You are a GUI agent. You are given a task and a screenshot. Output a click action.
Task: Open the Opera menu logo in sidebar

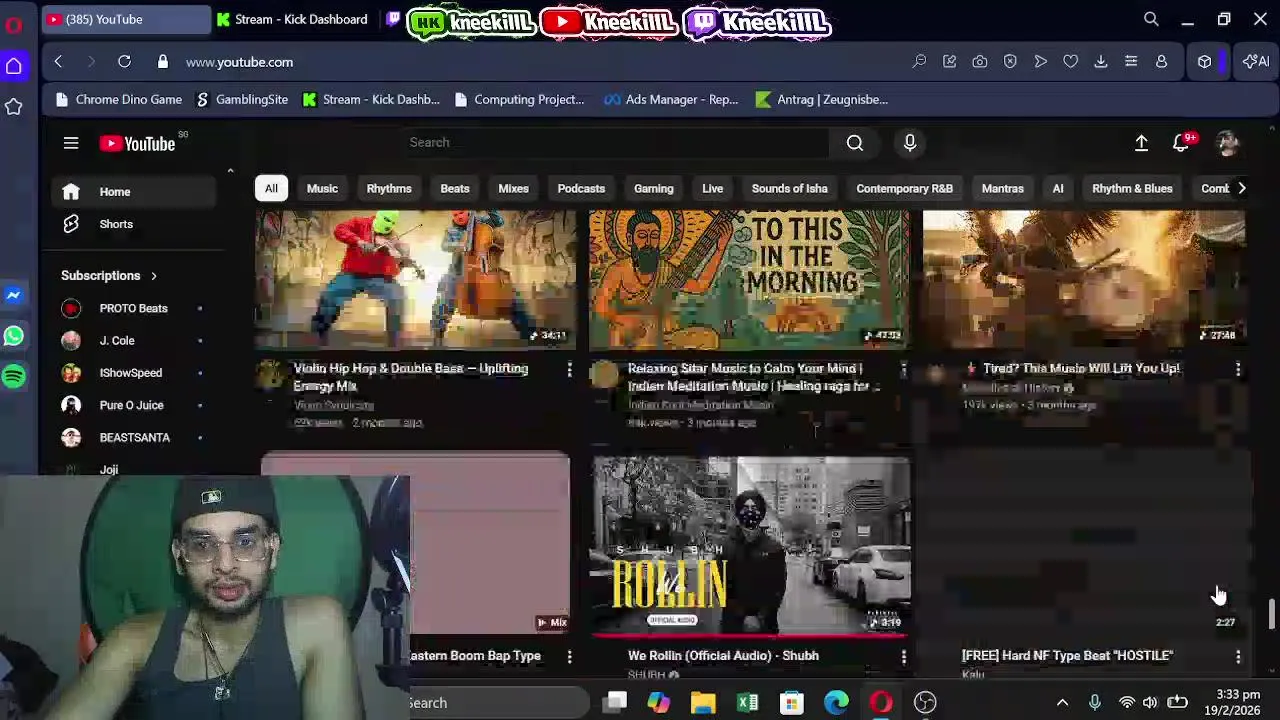click(14, 25)
